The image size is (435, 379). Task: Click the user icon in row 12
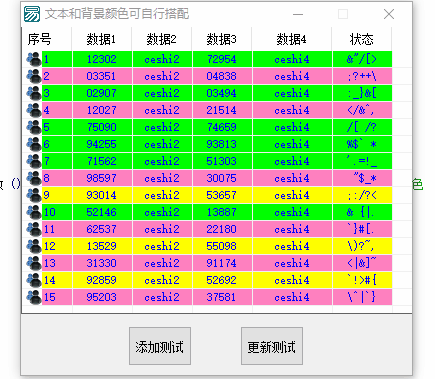tap(34, 246)
